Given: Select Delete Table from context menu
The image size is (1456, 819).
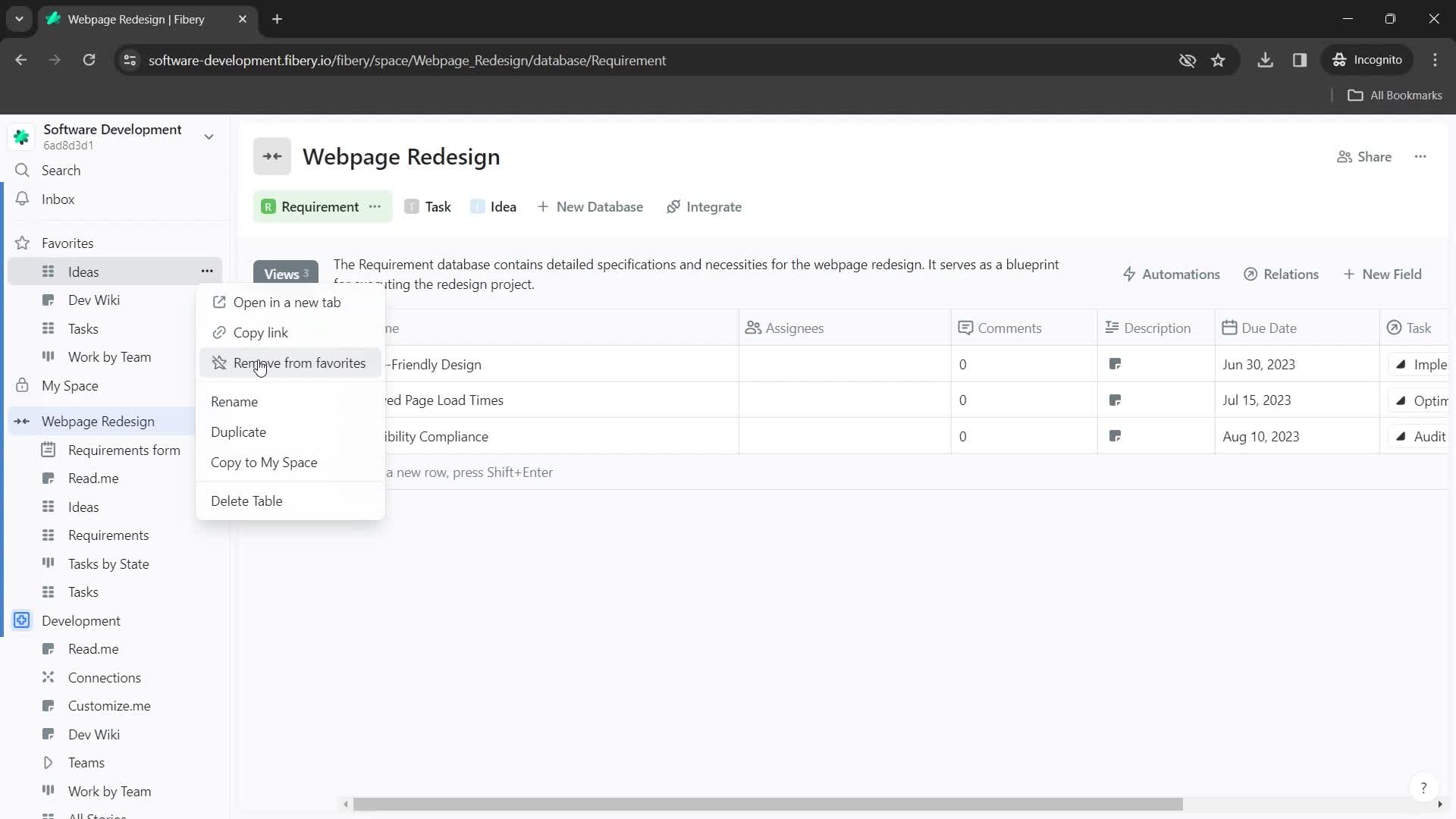Looking at the screenshot, I should pos(248,503).
